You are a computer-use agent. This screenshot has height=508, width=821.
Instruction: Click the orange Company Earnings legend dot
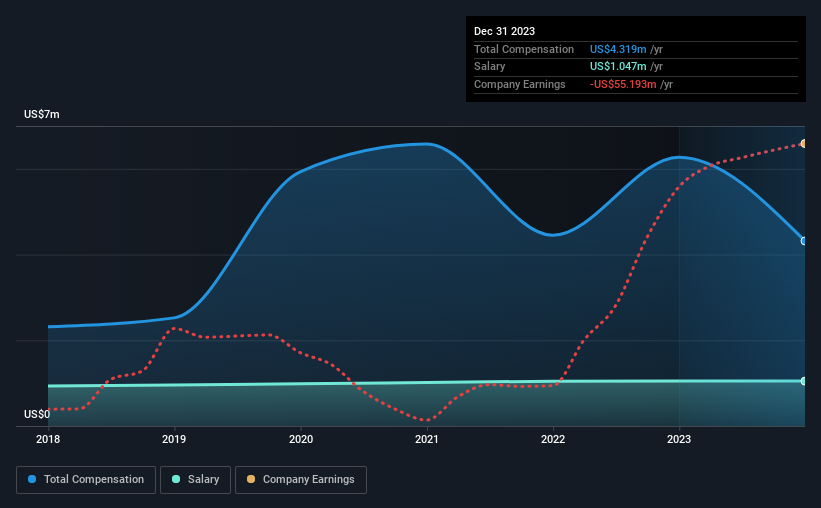[x=251, y=479]
